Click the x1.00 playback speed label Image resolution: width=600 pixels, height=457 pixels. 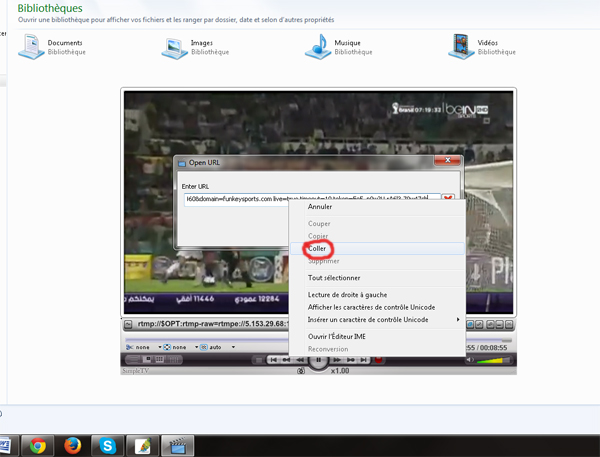(340, 371)
